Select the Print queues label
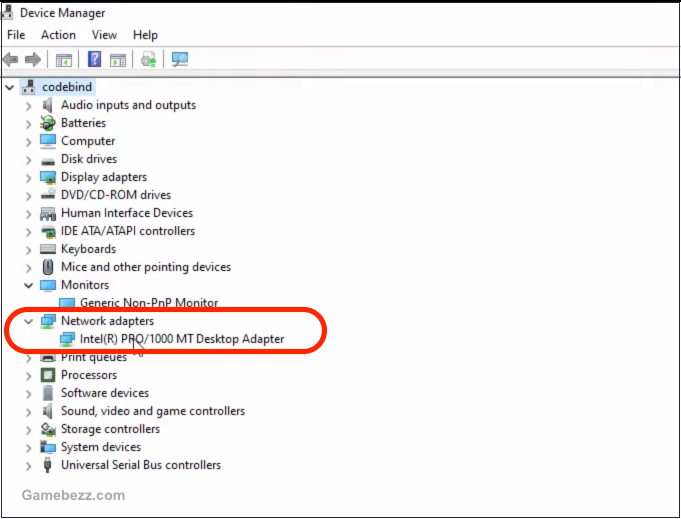The image size is (681, 519). click(94, 357)
